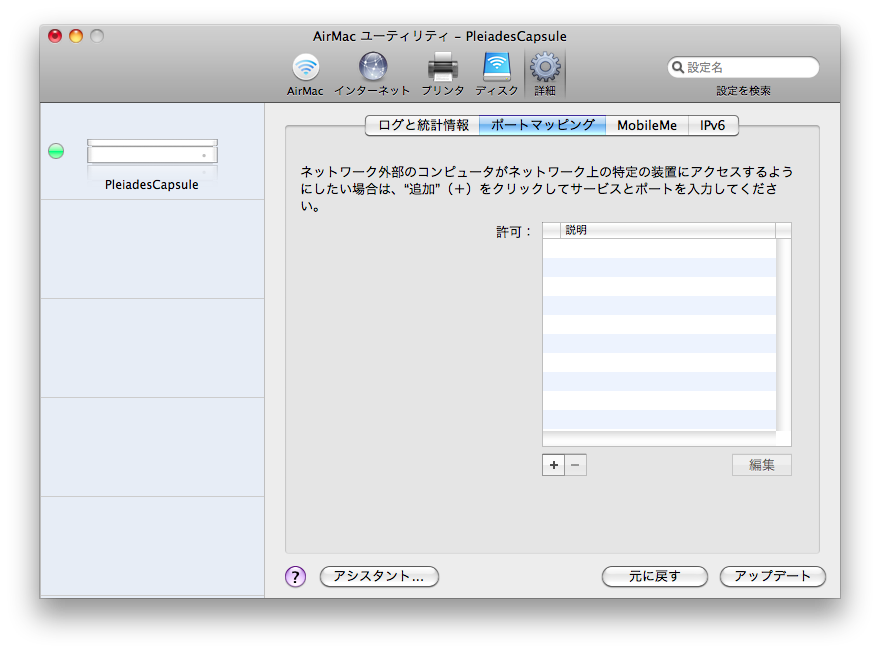Switch to the ログと統計情報 tab
880x653 pixels.
[x=423, y=125]
